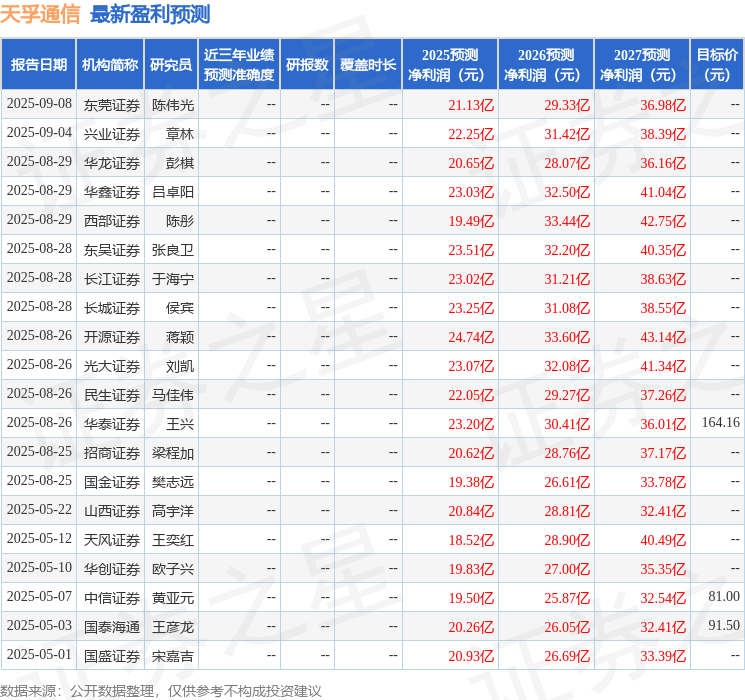The image size is (745, 700).
Task: Click analyst name 刘凯
Action: 180,366
